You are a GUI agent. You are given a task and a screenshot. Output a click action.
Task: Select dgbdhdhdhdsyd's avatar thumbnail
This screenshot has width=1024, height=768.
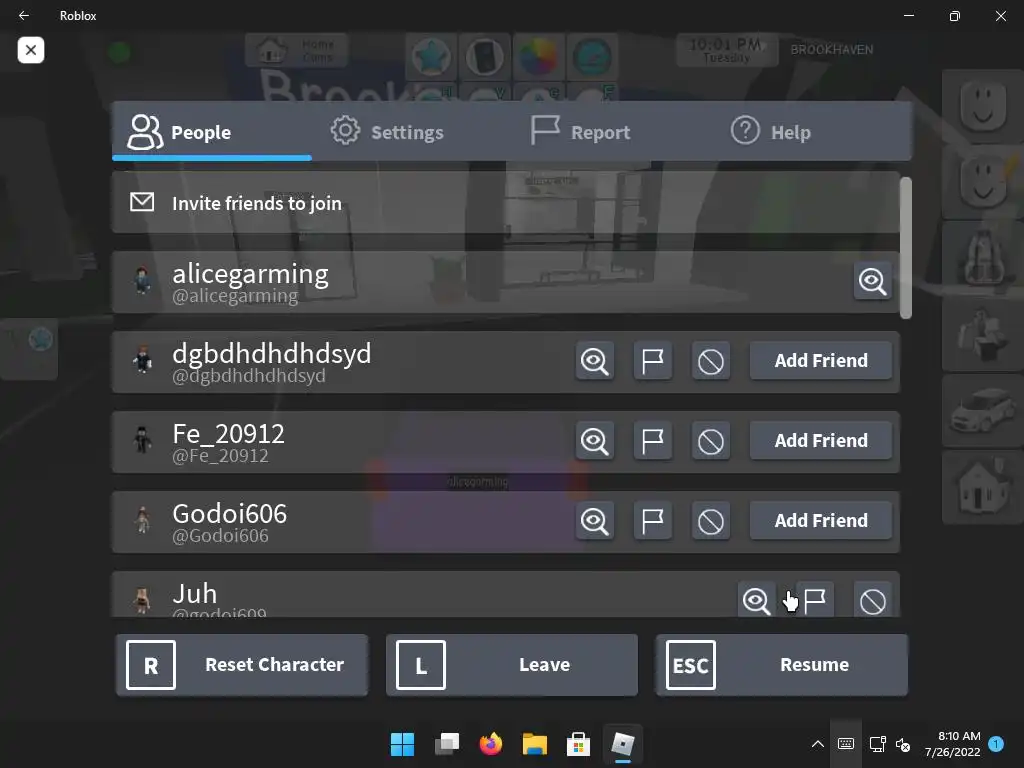point(142,360)
